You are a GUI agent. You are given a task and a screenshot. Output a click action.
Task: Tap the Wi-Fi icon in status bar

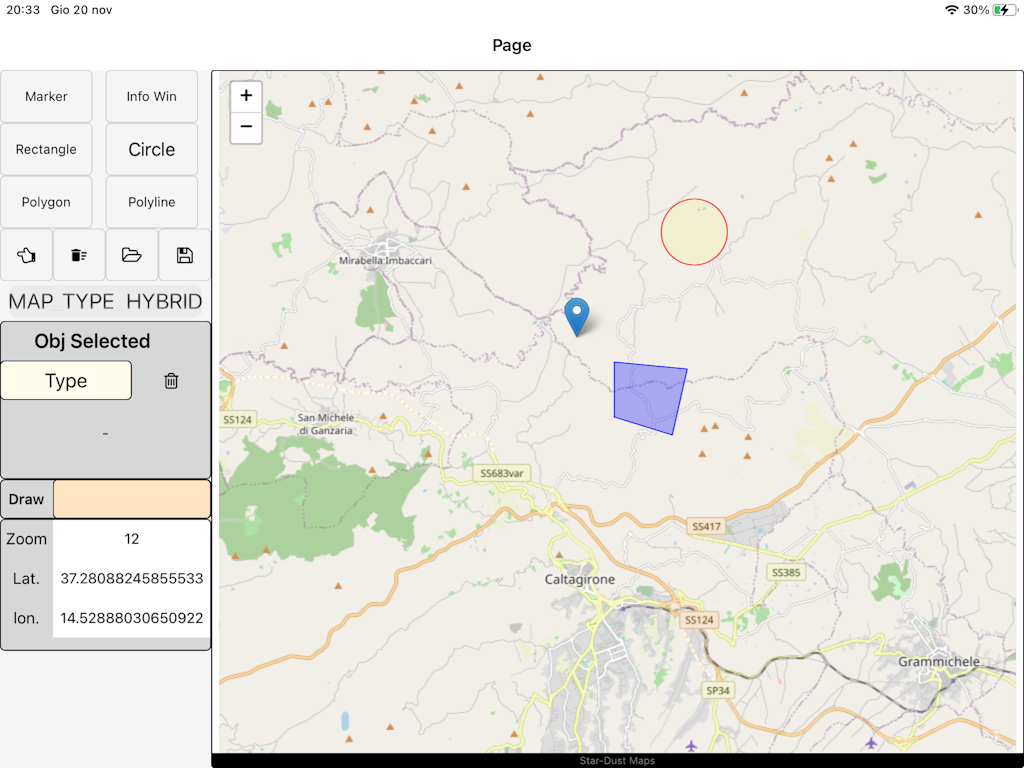point(952,10)
